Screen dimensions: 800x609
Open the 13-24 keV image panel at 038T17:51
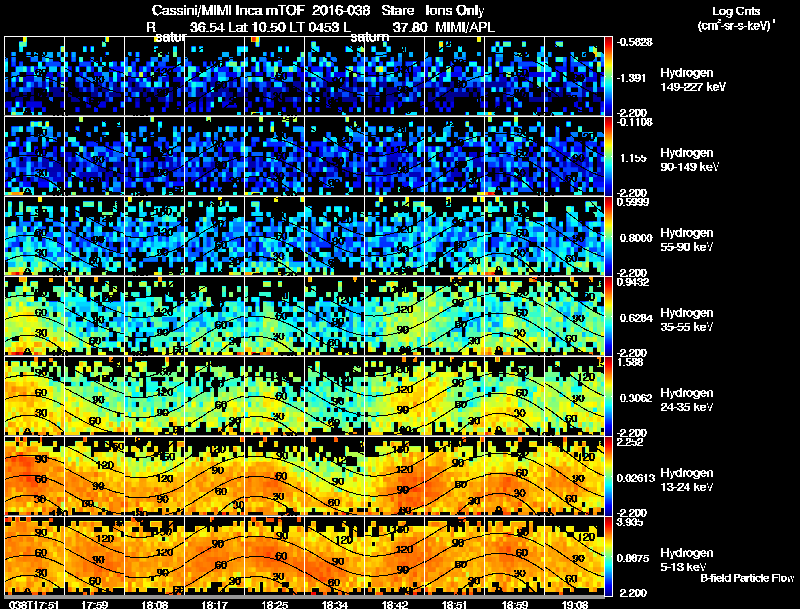point(35,476)
